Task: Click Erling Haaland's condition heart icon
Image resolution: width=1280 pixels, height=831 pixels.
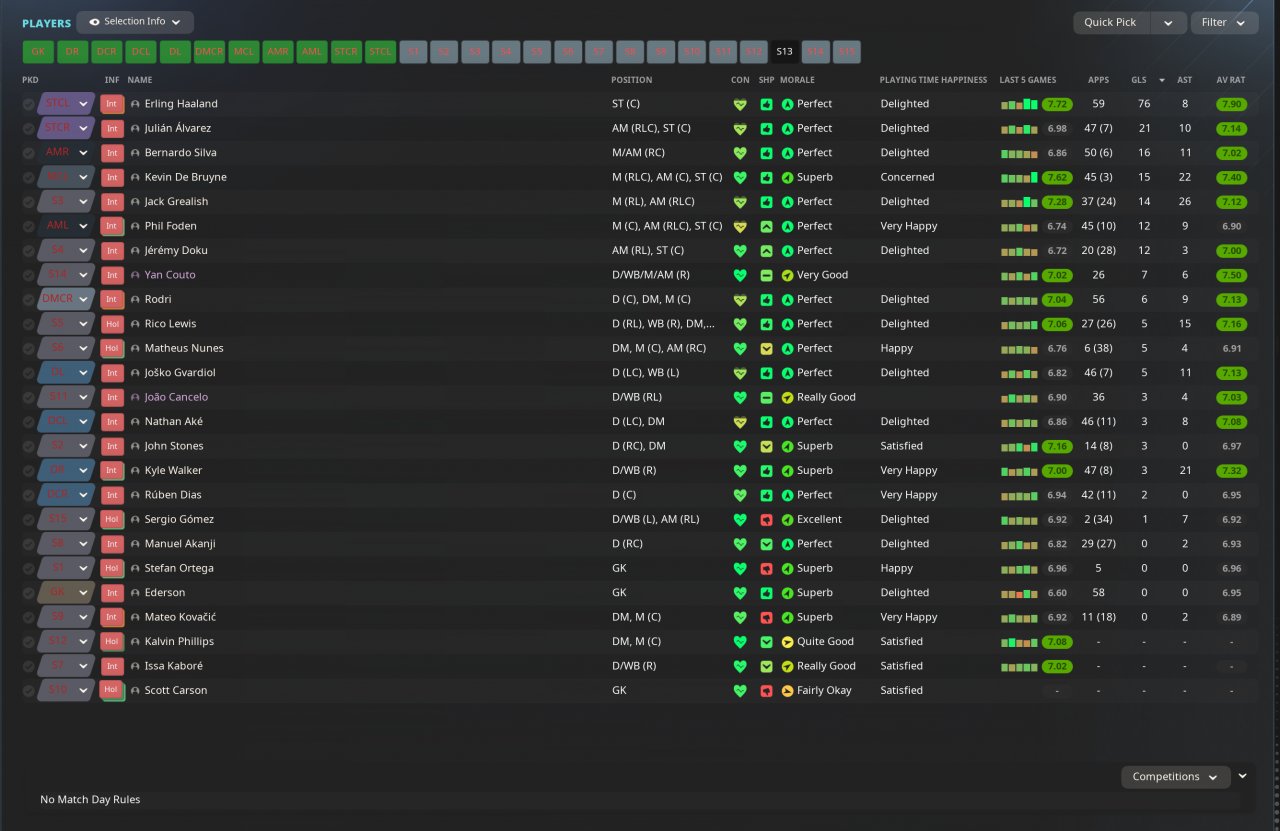Action: 740,104
